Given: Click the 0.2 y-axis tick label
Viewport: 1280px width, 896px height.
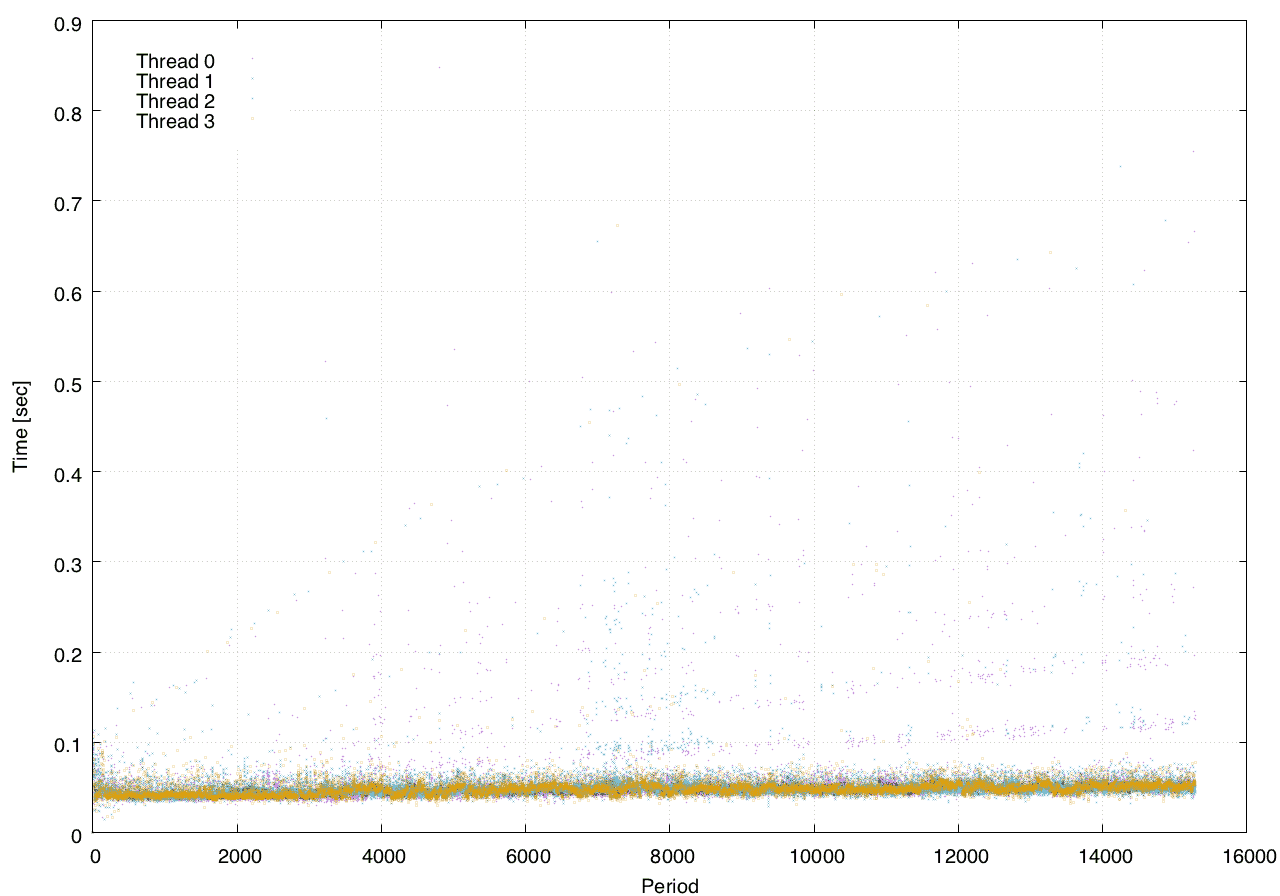Looking at the screenshot, I should [x=69, y=653].
